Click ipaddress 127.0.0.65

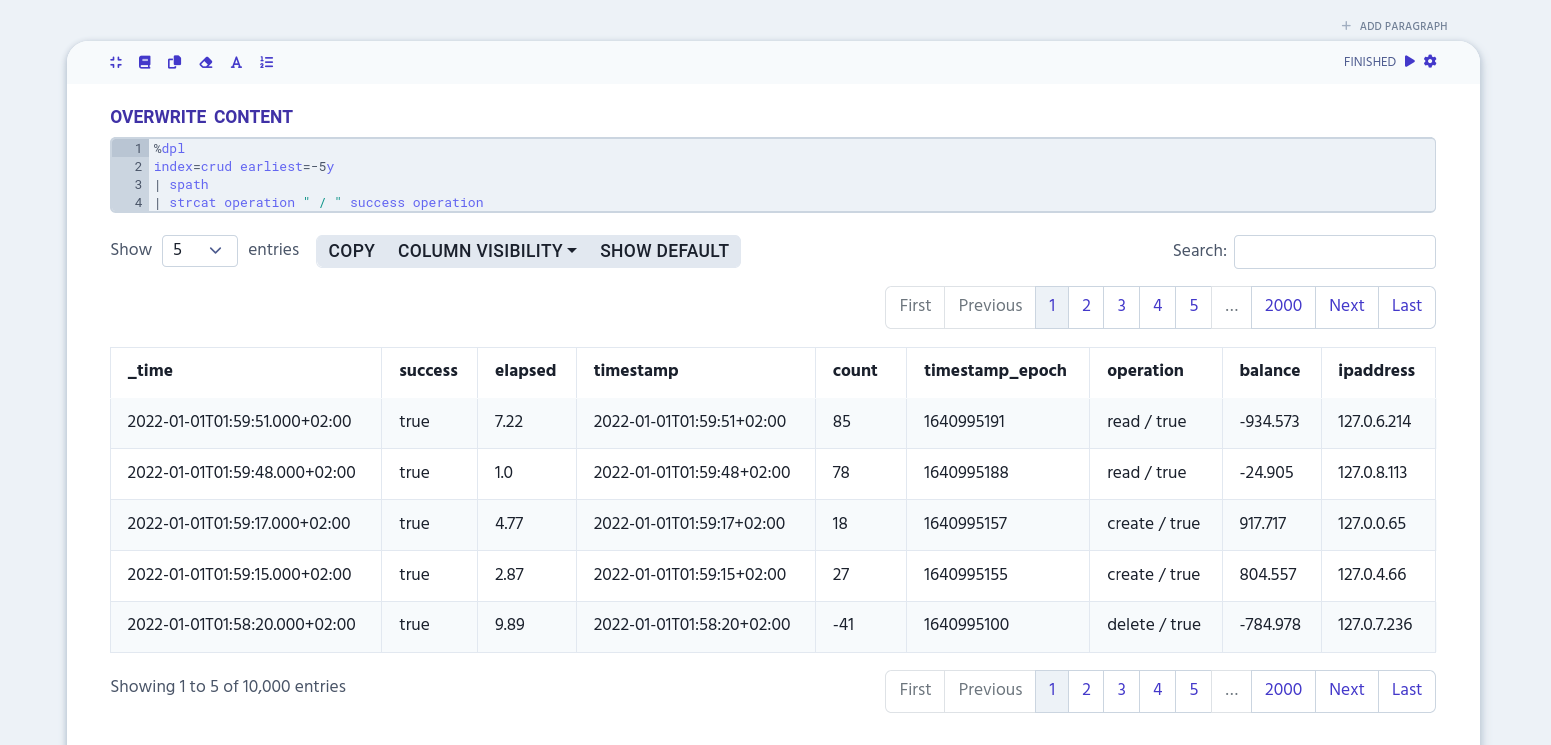coord(1372,524)
